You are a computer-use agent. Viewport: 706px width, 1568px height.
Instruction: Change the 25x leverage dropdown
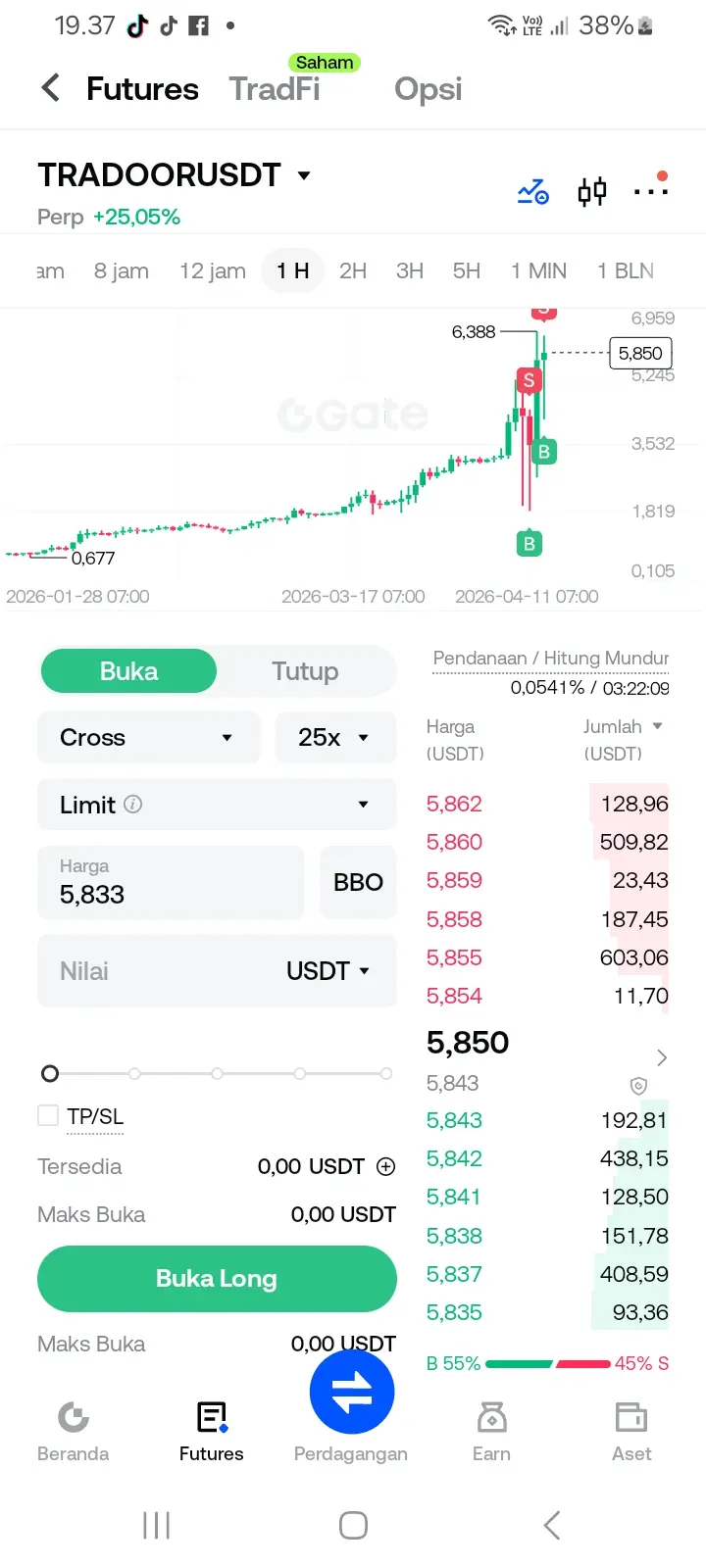335,737
